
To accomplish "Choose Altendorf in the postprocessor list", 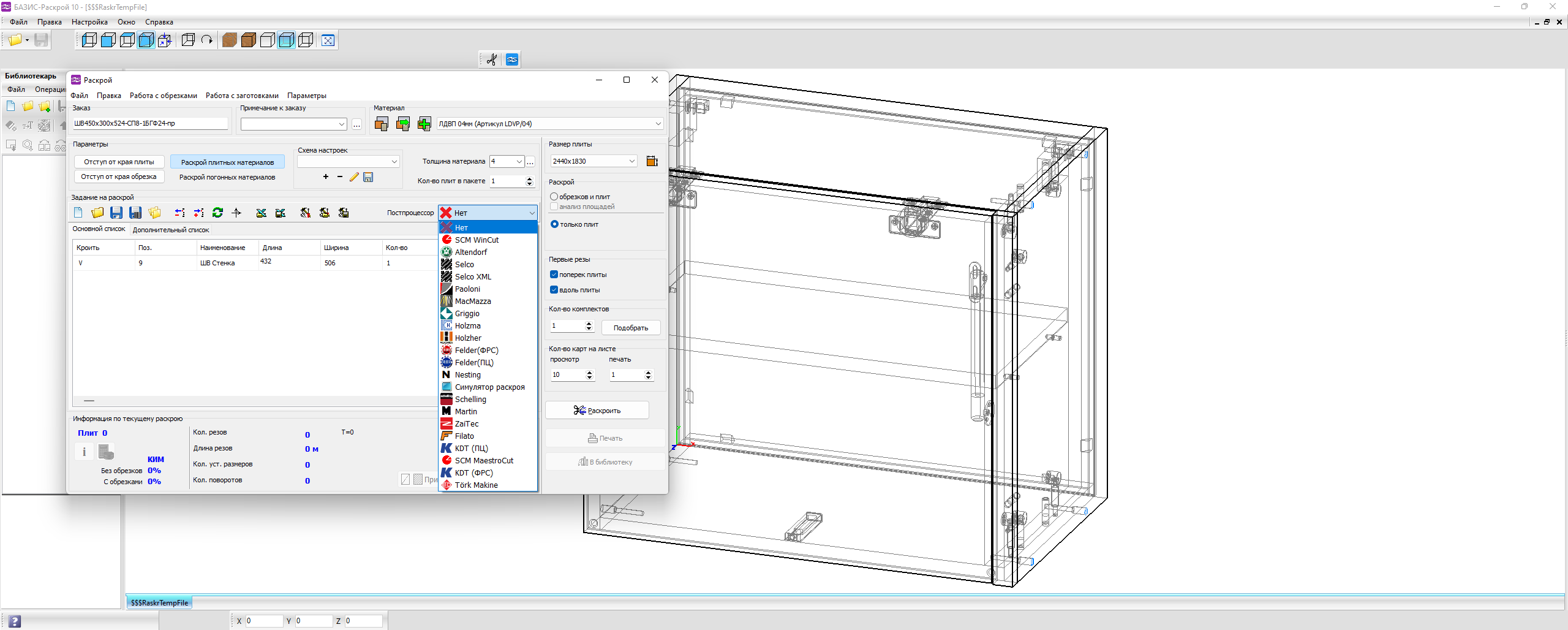I will click(470, 252).
